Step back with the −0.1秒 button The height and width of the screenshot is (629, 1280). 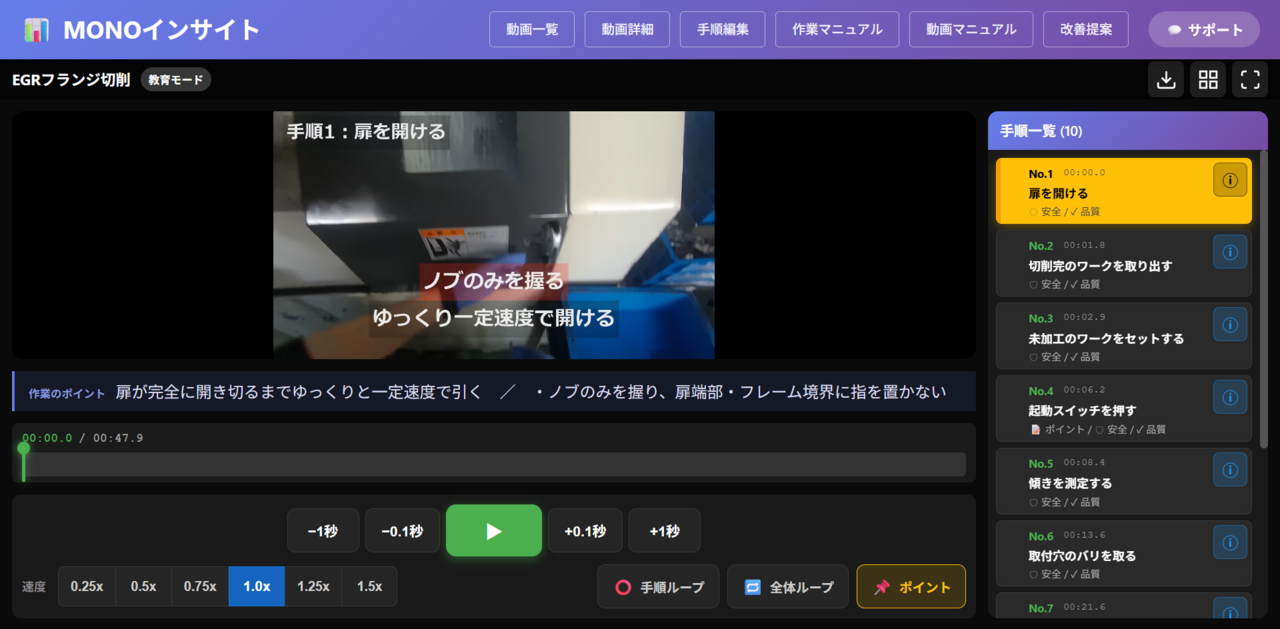pos(402,531)
